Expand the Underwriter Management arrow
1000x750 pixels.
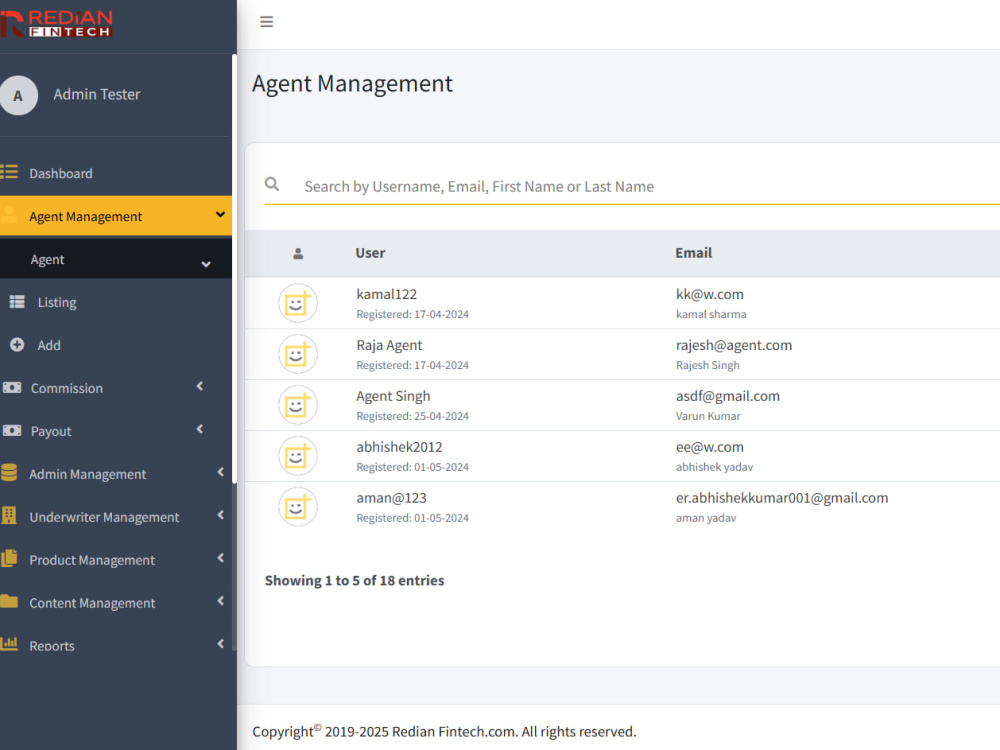pyautogui.click(x=221, y=515)
